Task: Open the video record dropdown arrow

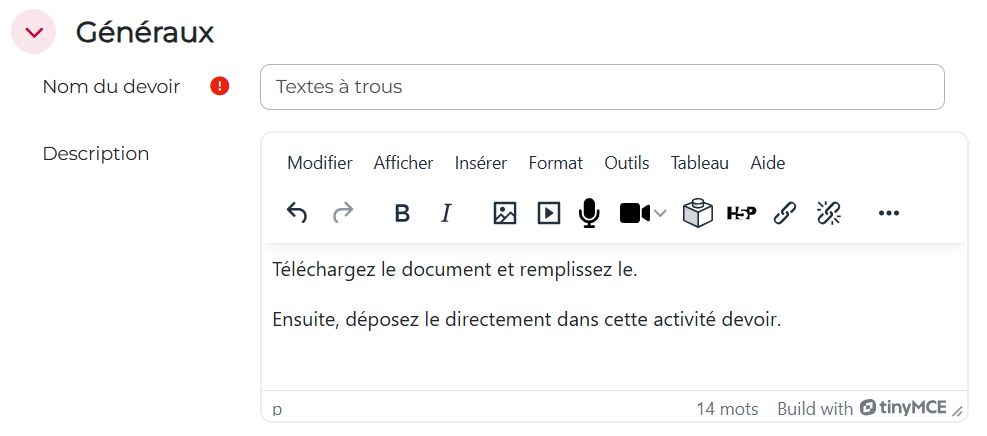Action: click(661, 213)
